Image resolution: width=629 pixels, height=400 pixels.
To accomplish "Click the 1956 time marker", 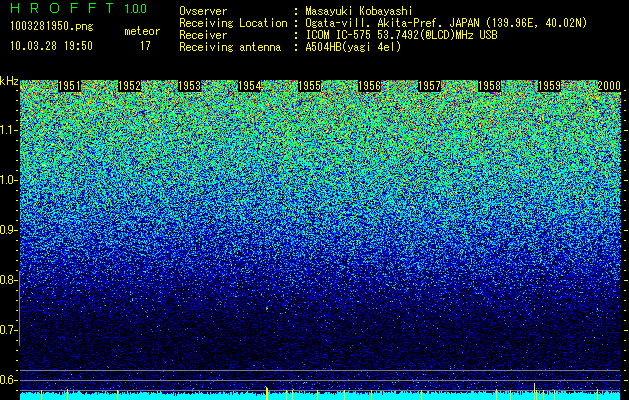I will (369, 86).
